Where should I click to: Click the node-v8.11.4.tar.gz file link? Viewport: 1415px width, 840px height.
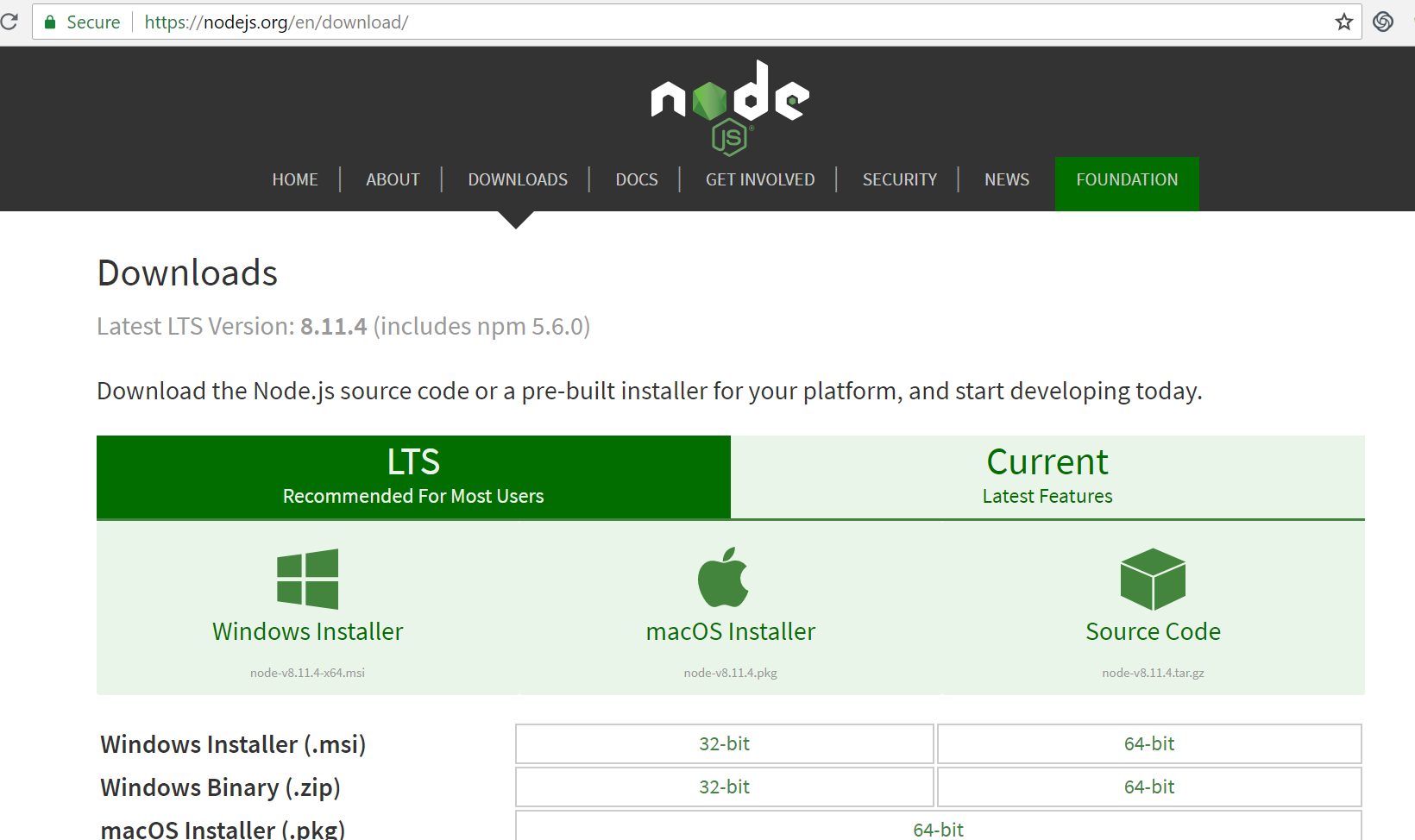[x=1153, y=673]
